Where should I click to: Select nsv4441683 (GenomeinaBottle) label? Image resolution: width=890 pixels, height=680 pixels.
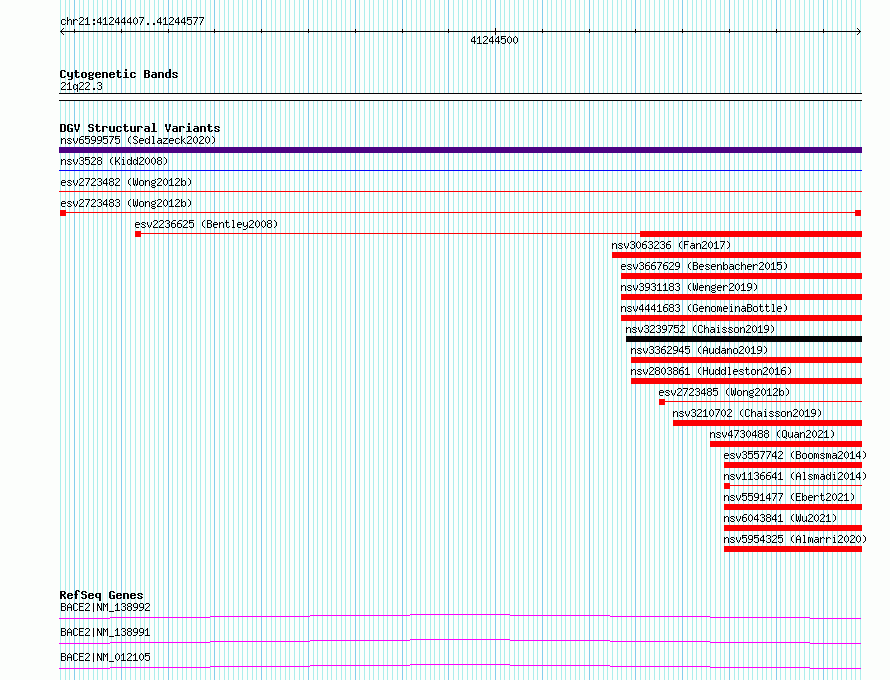[x=704, y=308]
